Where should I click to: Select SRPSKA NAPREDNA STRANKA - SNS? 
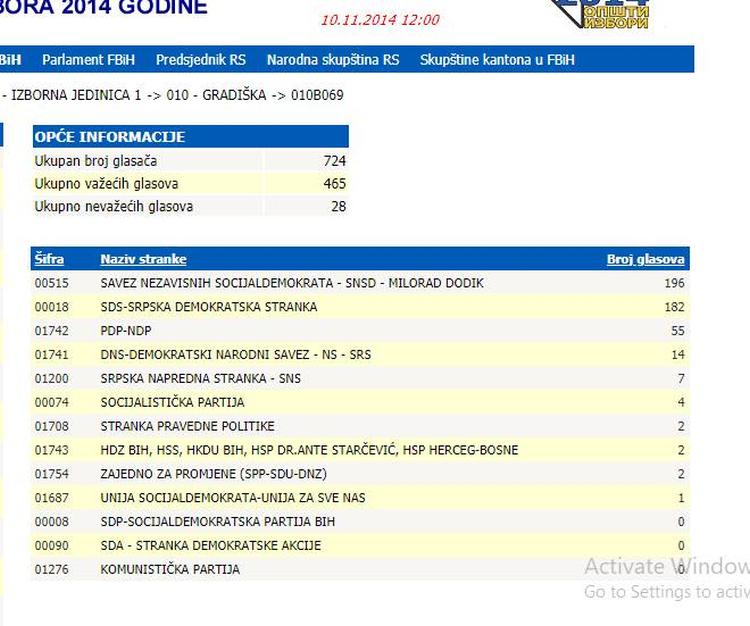[x=201, y=379]
